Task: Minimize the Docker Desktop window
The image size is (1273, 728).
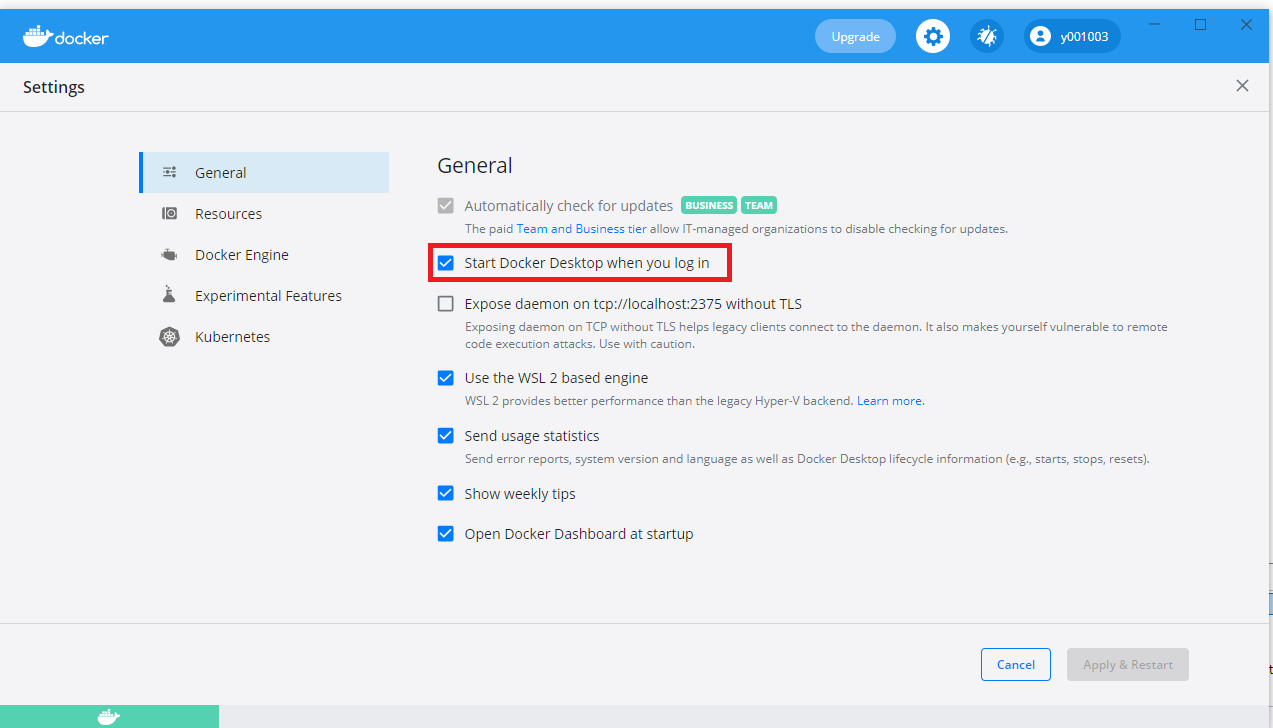Action: 1155,25
